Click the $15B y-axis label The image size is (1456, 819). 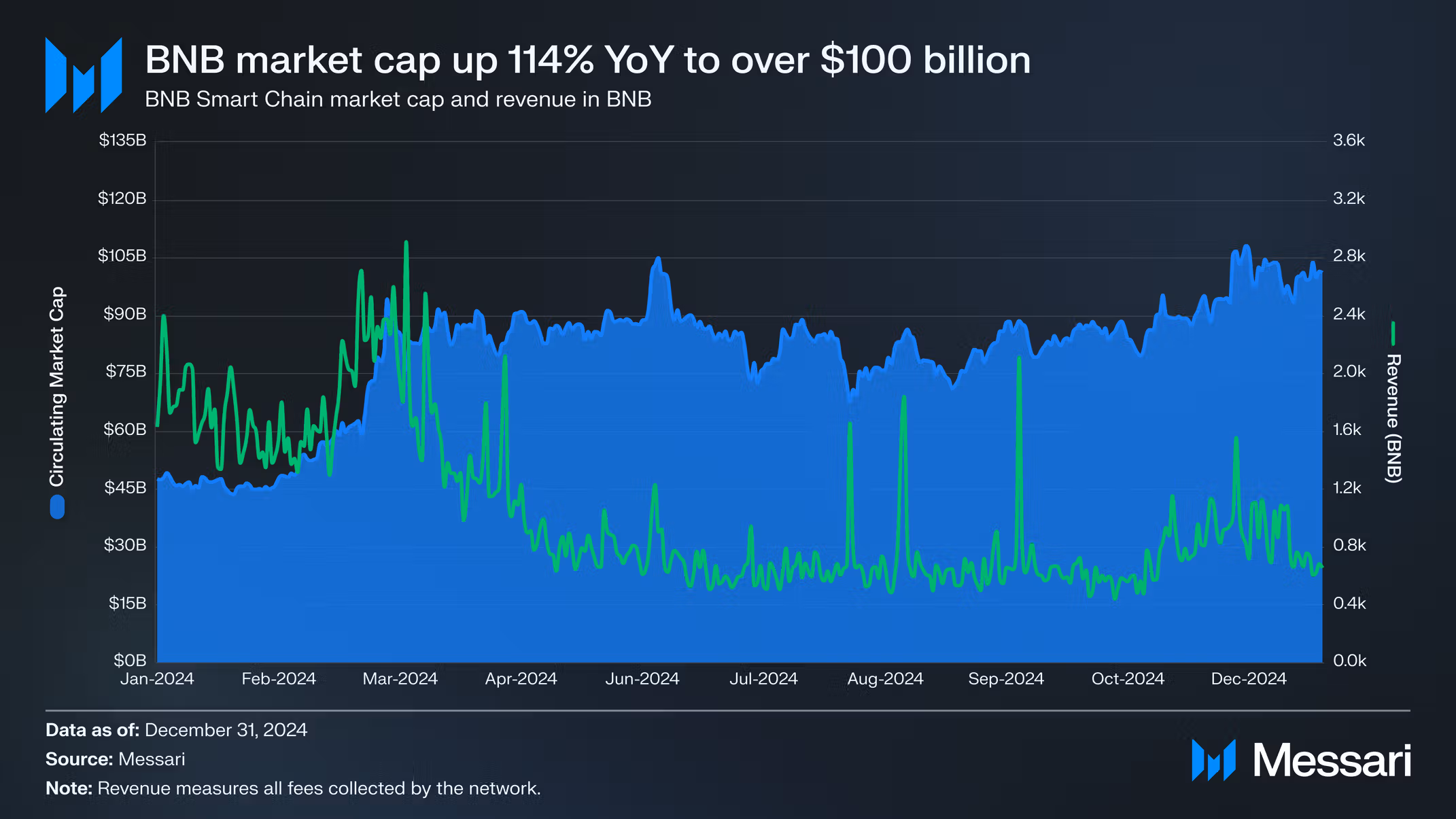coord(128,604)
